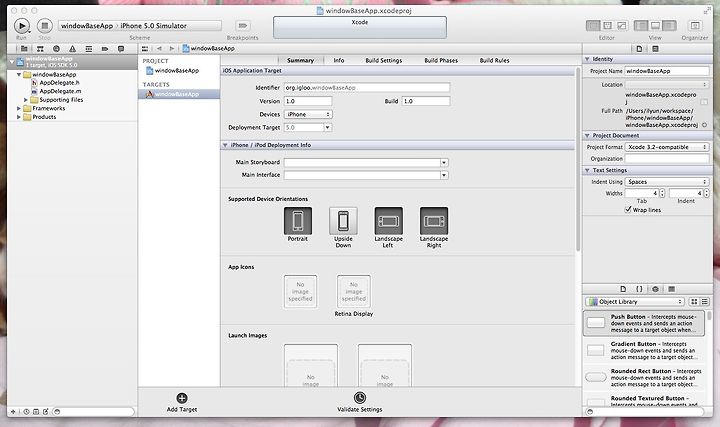The height and width of the screenshot is (427, 720).
Task: Open the Main Interface dropdown
Action: (x=444, y=175)
